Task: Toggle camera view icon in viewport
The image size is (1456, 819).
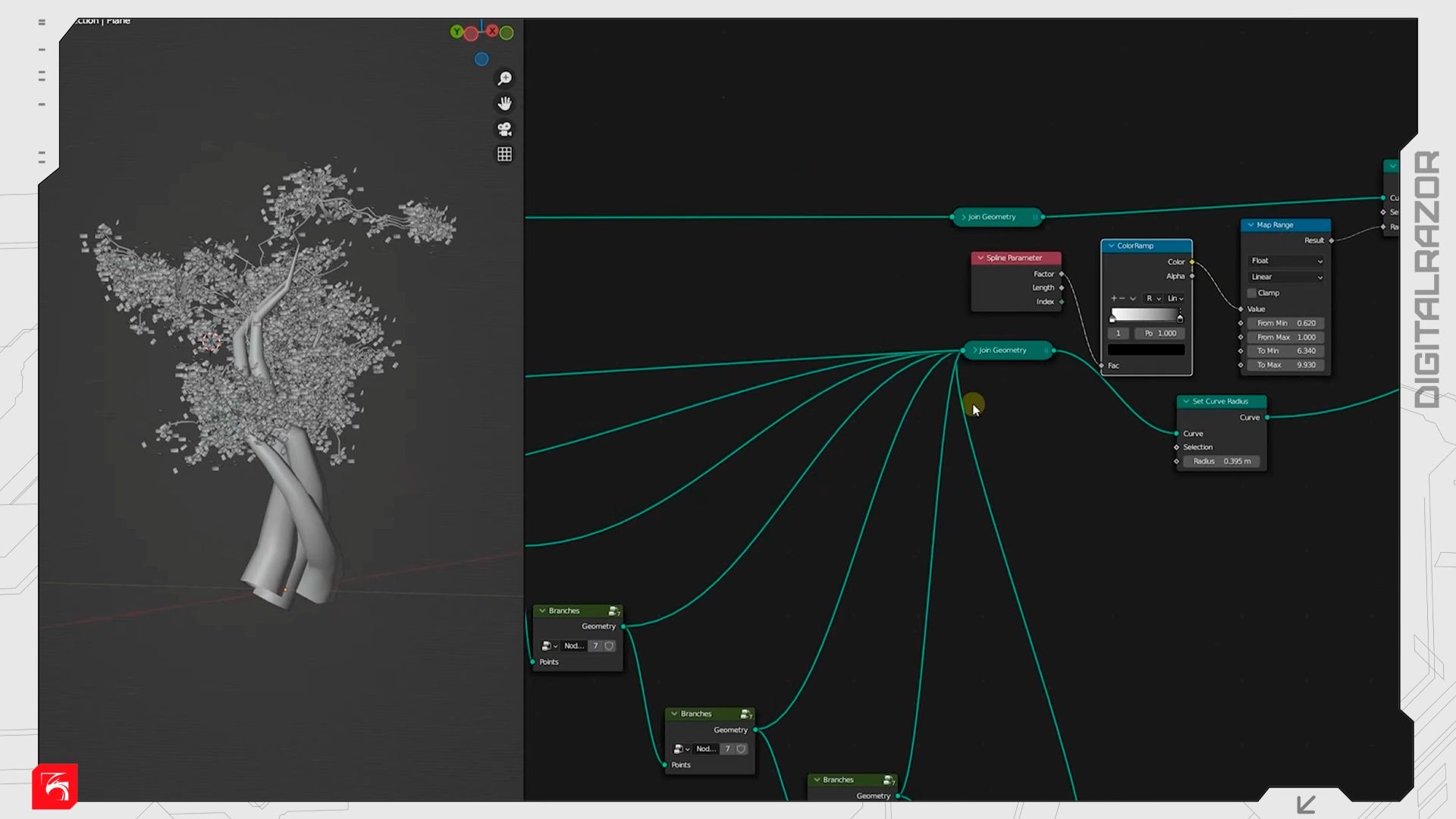Action: (504, 129)
